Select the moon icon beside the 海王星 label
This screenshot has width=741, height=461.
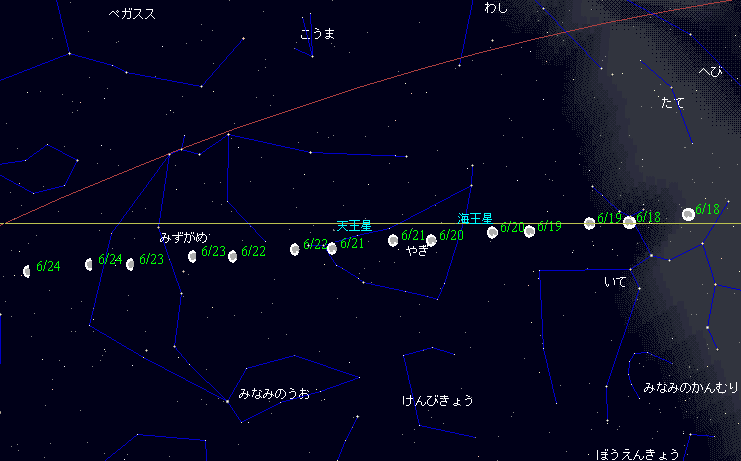[492, 232]
